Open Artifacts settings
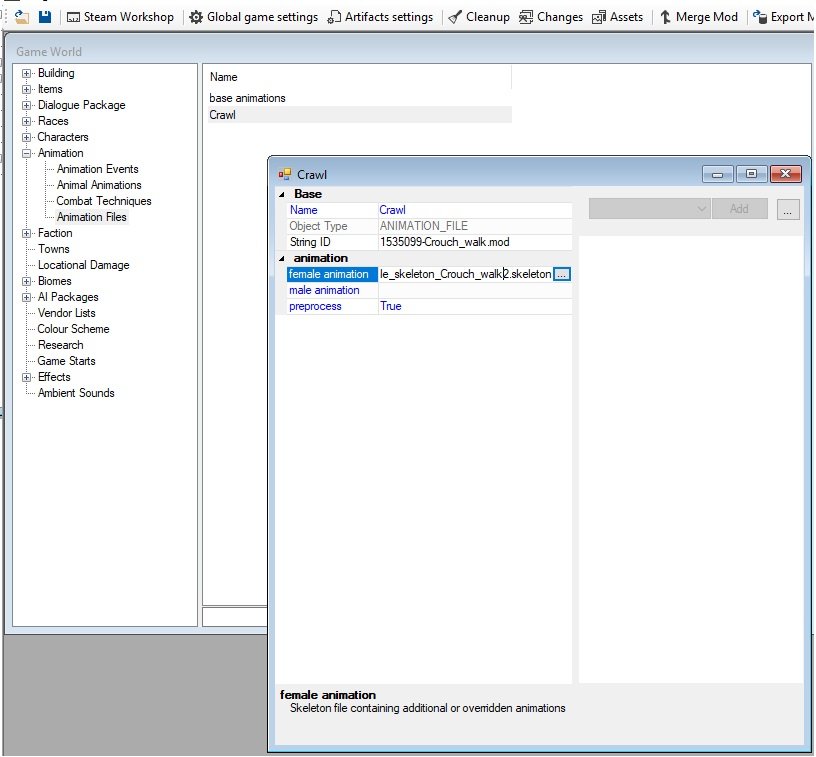 click(380, 17)
